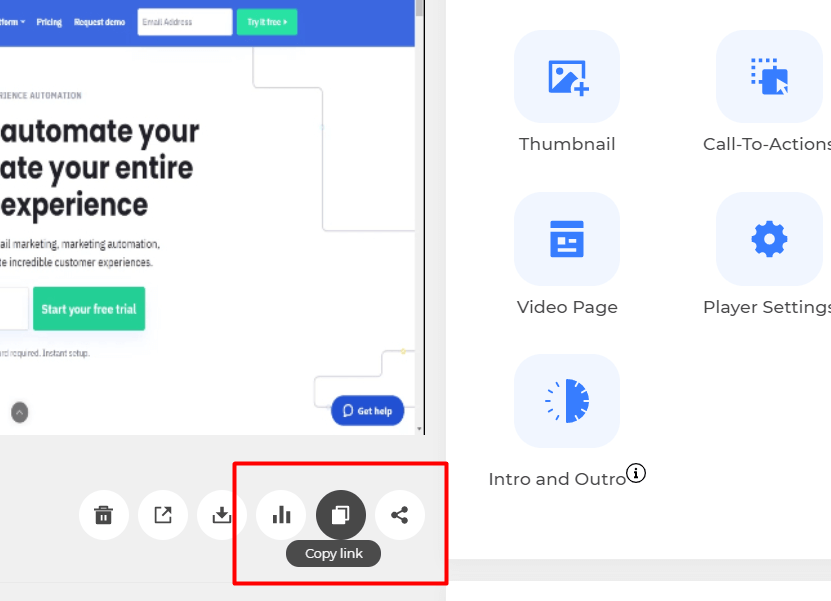The image size is (831, 601).
Task: Click the grey scroll-up circle arrow
Action: 20,412
